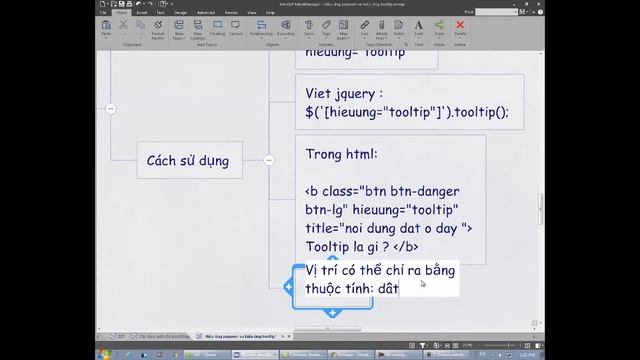This screenshot has width=640, height=360.
Task: Open the Recording taskbar button
Action: click(x=398, y=355)
